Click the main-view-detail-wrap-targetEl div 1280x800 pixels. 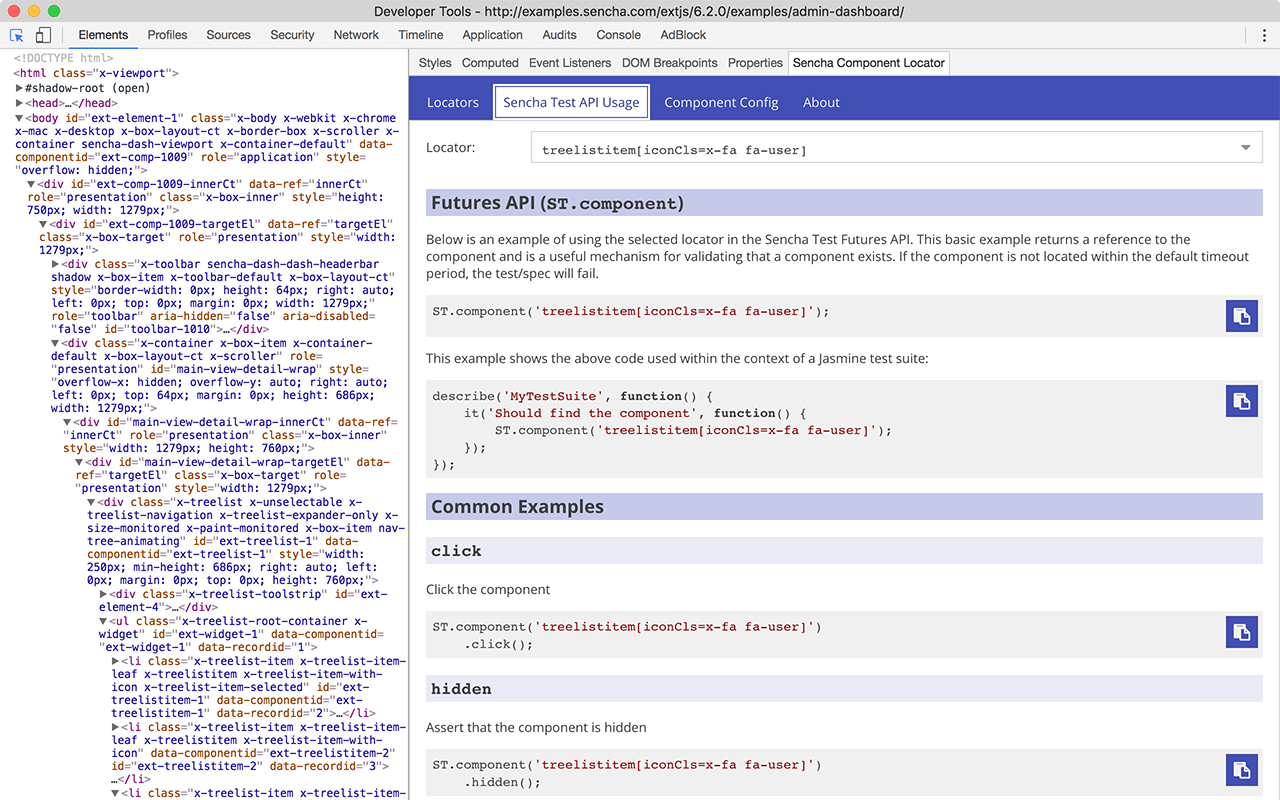click(232, 475)
